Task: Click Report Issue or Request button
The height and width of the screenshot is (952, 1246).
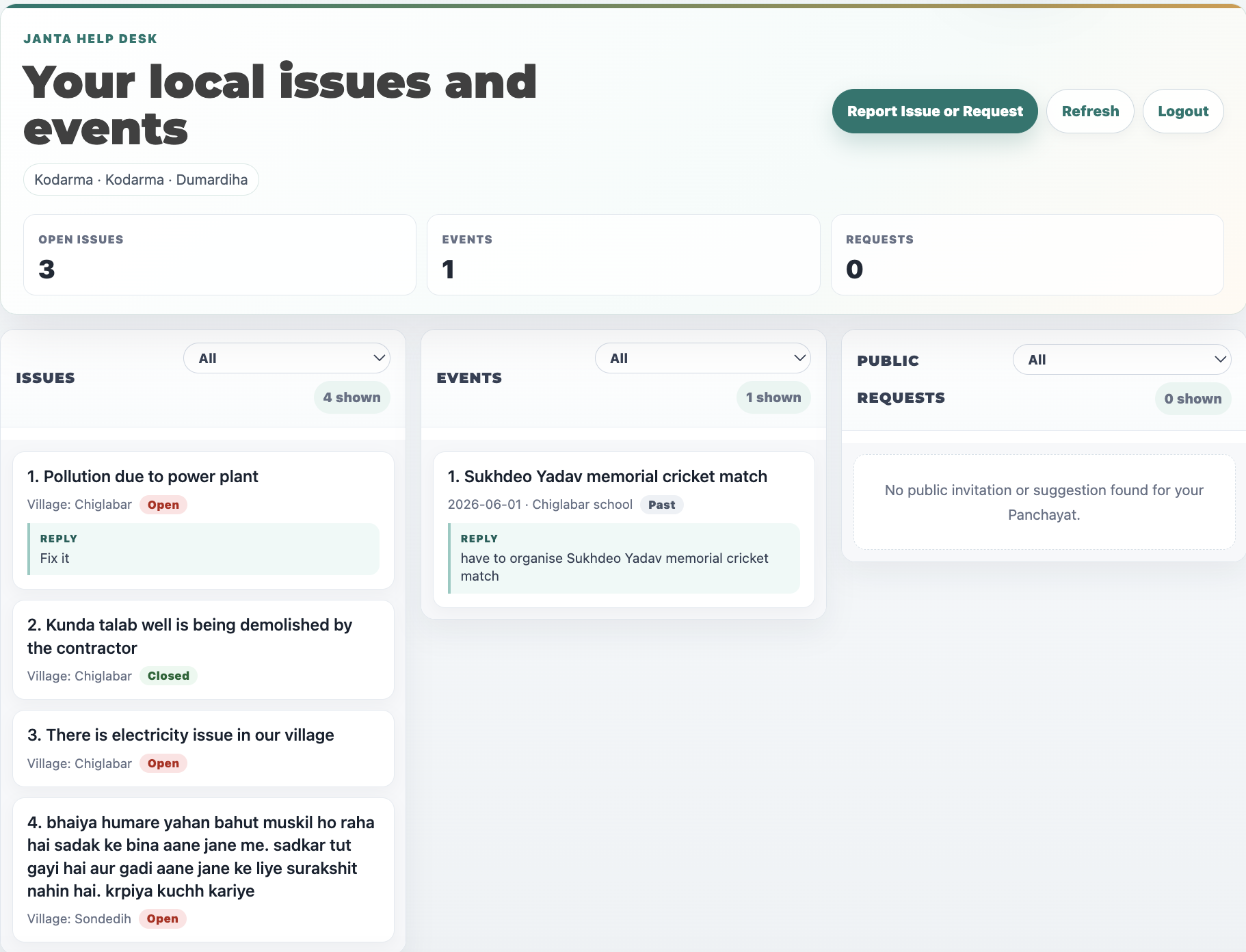Action: (x=935, y=111)
